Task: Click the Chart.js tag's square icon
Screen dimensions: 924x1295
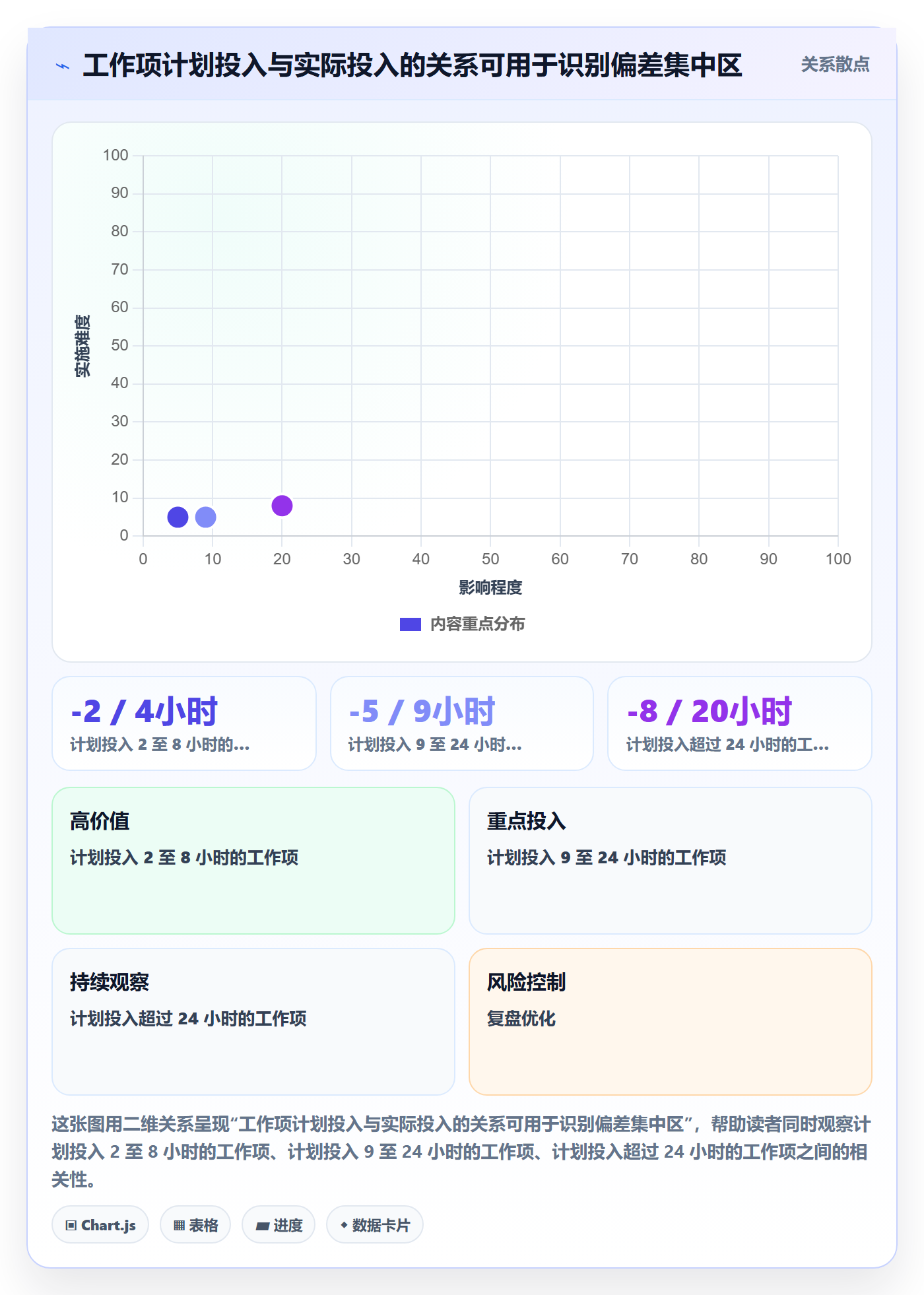Action: pyautogui.click(x=71, y=1226)
